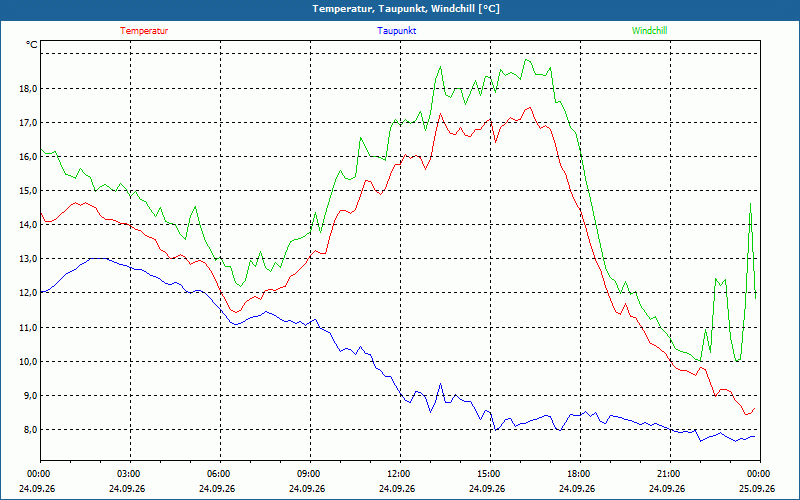Click the 11,0 y-axis value
The image size is (800, 500).
[28, 327]
